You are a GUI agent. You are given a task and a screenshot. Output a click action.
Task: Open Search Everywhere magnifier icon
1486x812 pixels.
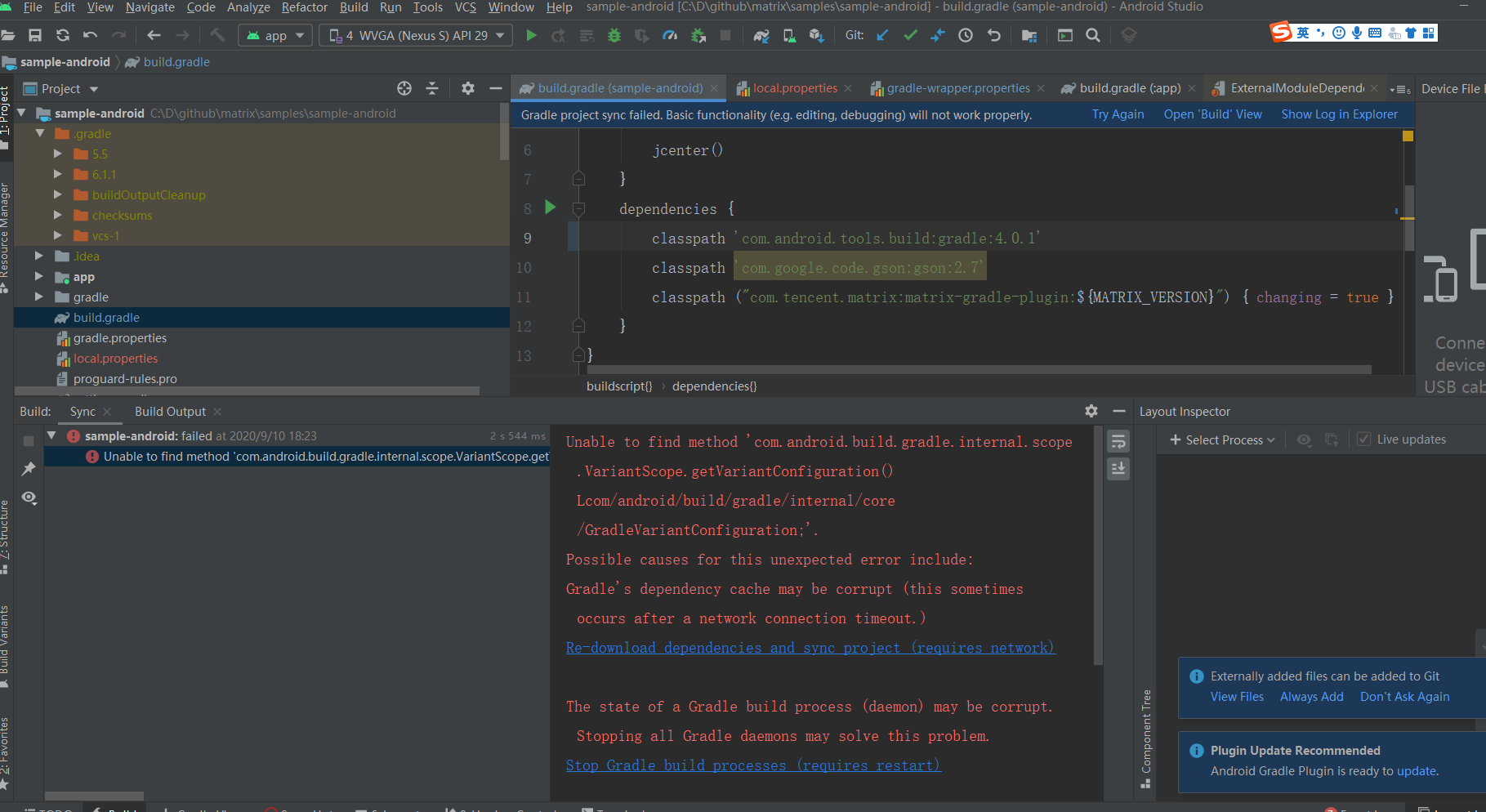point(1093,35)
